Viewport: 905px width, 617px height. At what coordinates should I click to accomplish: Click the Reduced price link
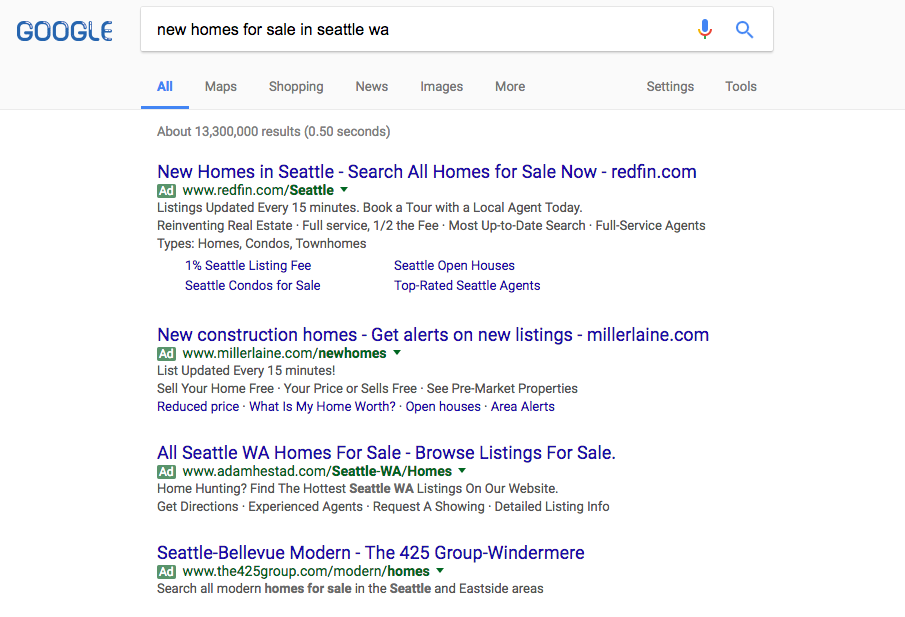point(198,406)
